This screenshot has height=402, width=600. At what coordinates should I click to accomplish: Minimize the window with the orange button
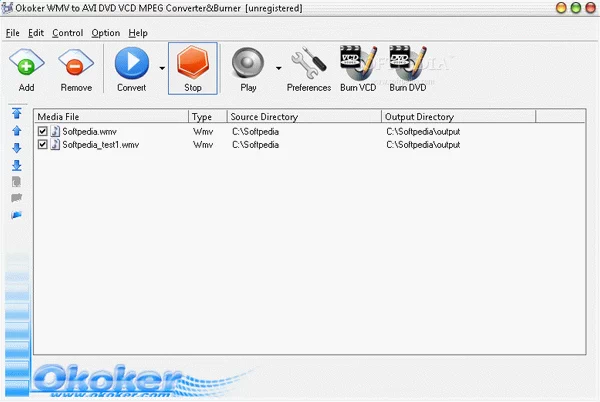(561, 8)
